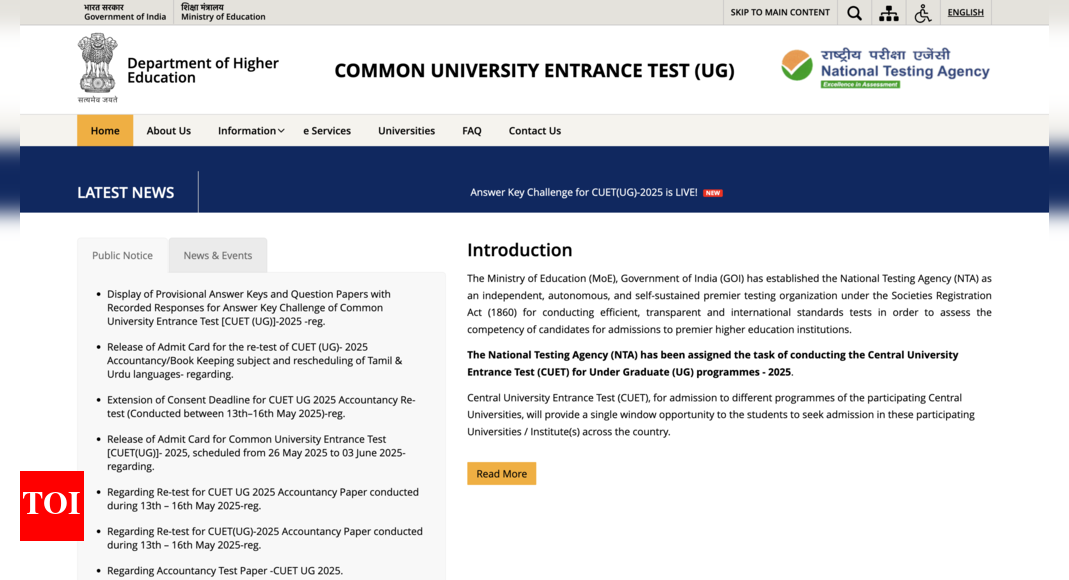1069x580 pixels.
Task: Click the National Testing Agency logo
Action: point(885,68)
